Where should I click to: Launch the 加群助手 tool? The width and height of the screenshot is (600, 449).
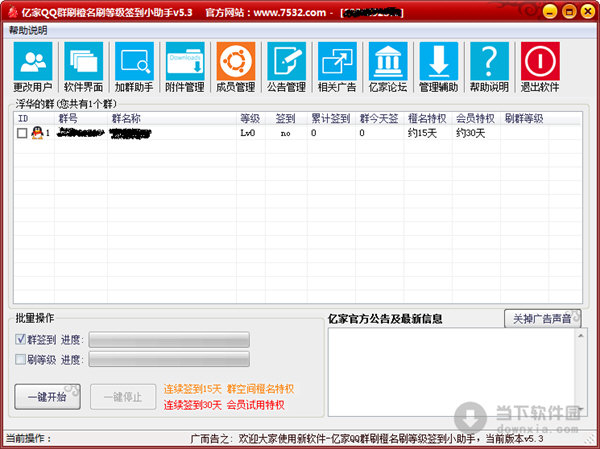(x=134, y=67)
